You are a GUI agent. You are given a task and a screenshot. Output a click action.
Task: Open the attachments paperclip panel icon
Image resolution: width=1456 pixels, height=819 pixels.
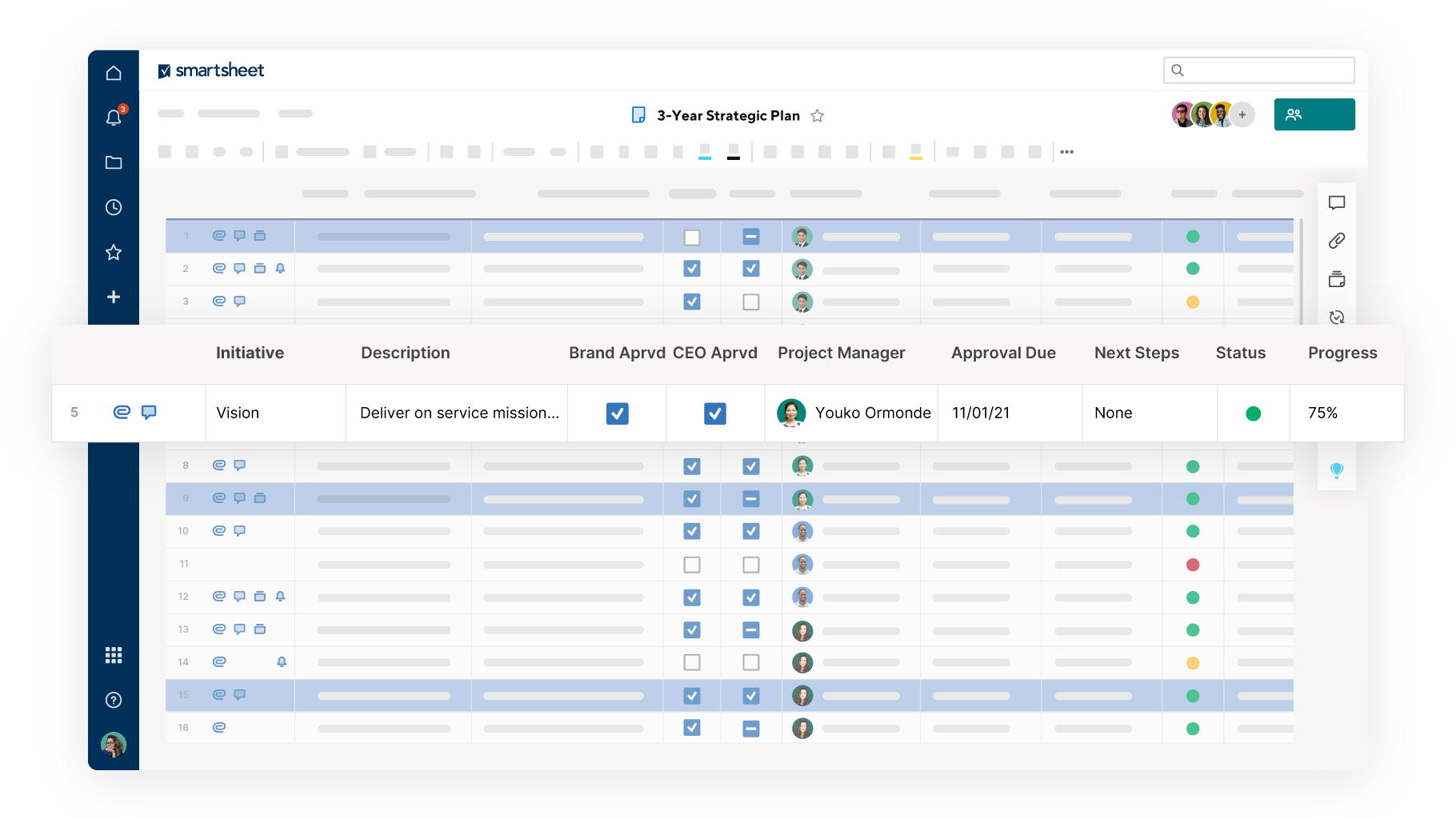point(1336,241)
